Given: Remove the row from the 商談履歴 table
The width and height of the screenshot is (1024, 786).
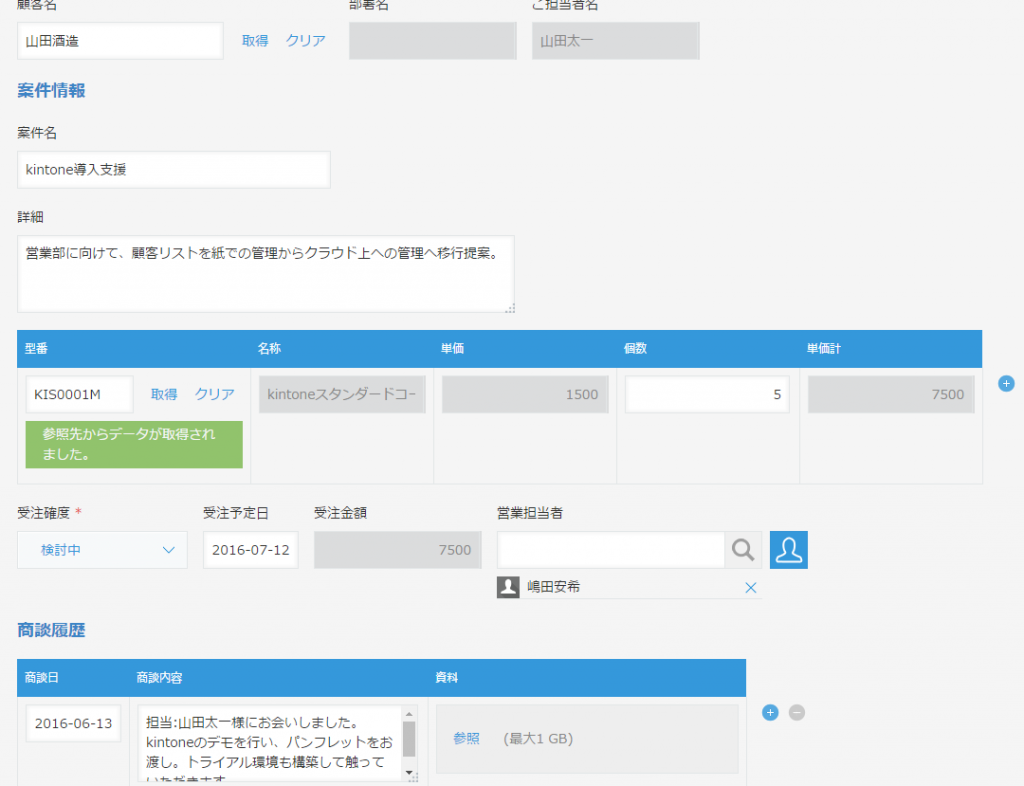Looking at the screenshot, I should pos(796,712).
